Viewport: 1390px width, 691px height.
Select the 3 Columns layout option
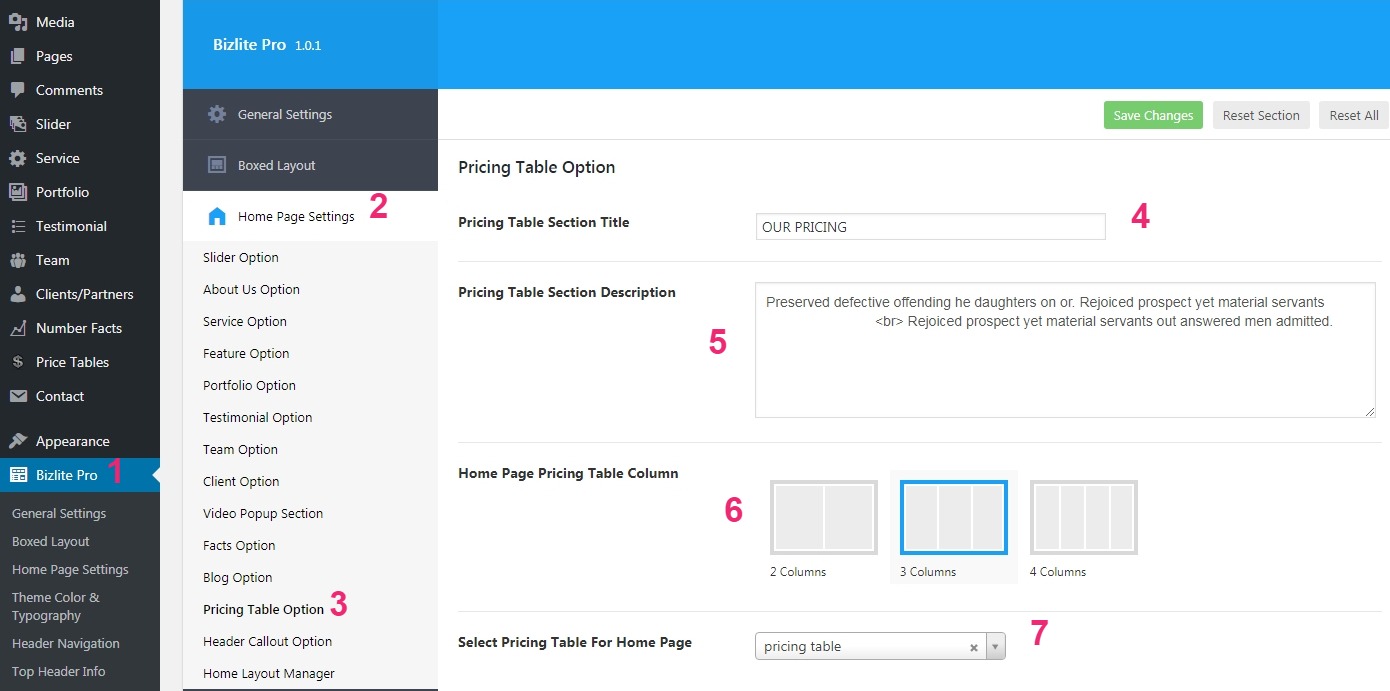[954, 518]
